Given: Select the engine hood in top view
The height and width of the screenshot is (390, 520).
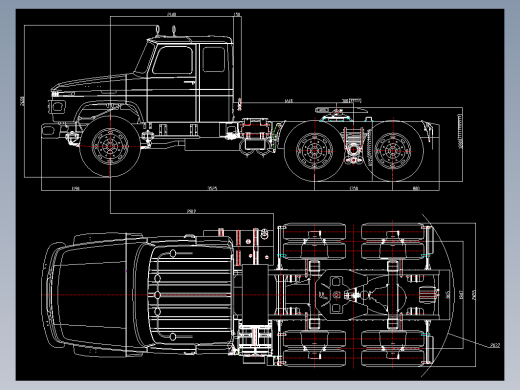Looking at the screenshot, I should pos(90,295).
